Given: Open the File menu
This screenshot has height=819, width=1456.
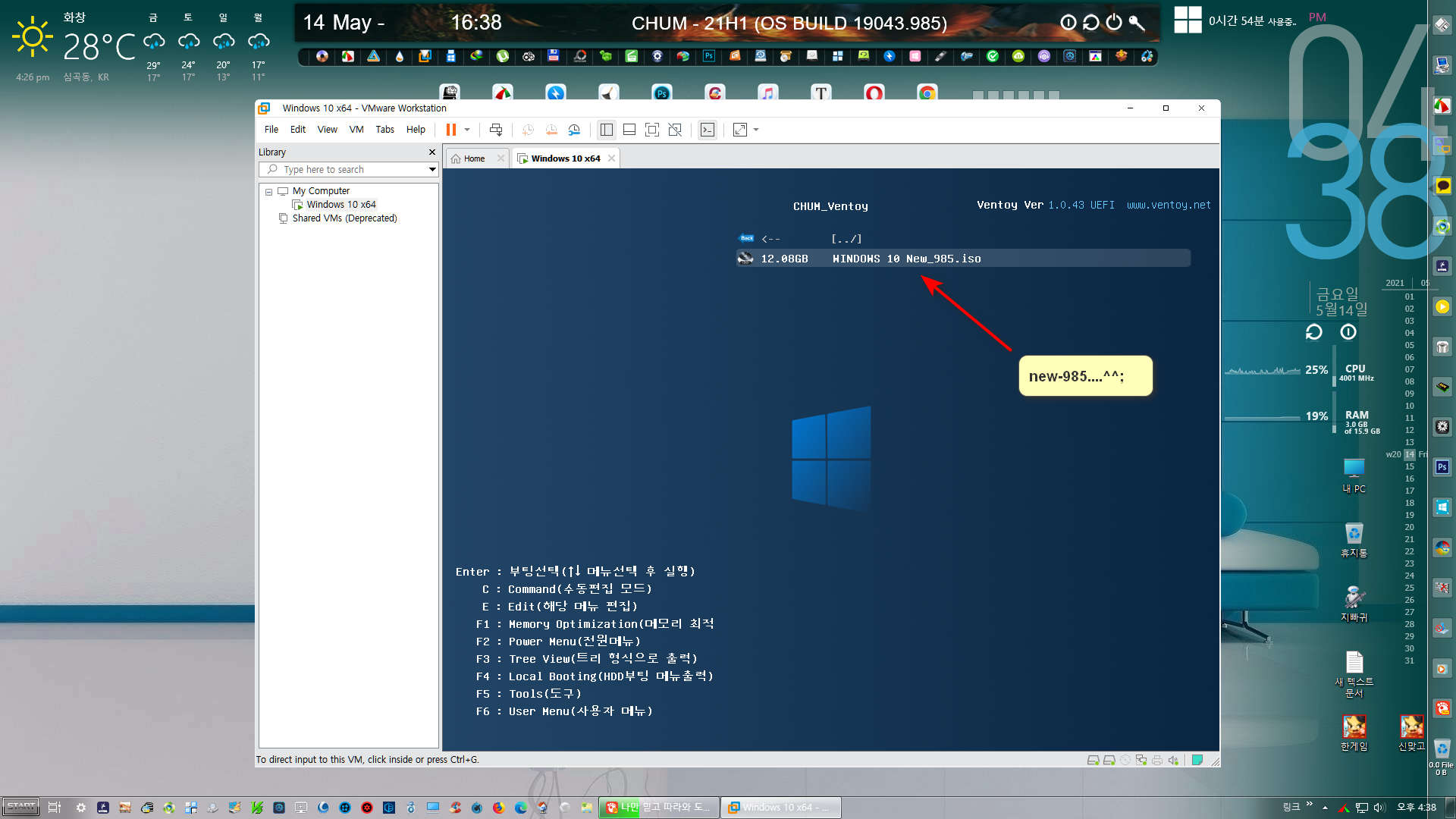Looking at the screenshot, I should coord(271,130).
